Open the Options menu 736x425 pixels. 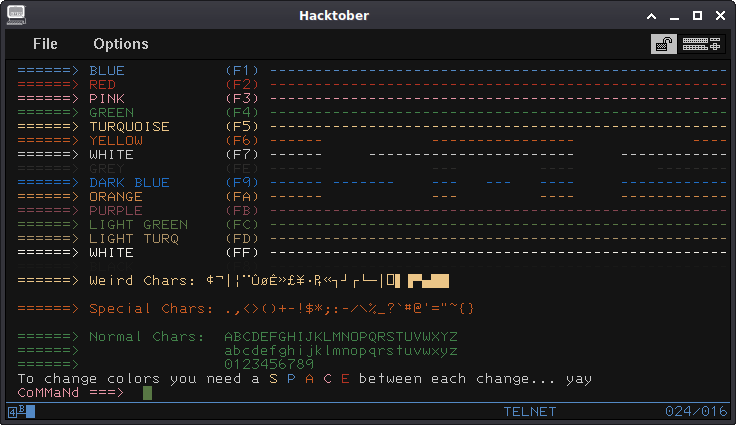point(121,44)
